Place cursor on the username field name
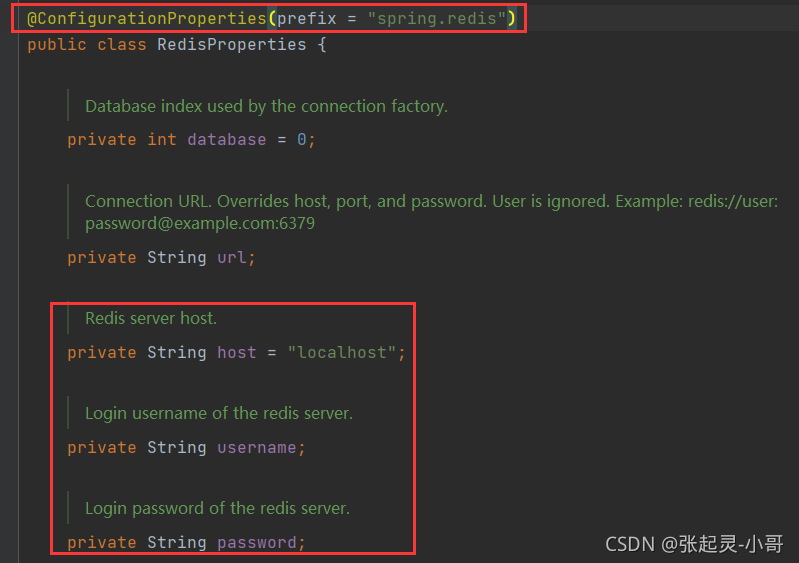The width and height of the screenshot is (799, 563). click(257, 448)
